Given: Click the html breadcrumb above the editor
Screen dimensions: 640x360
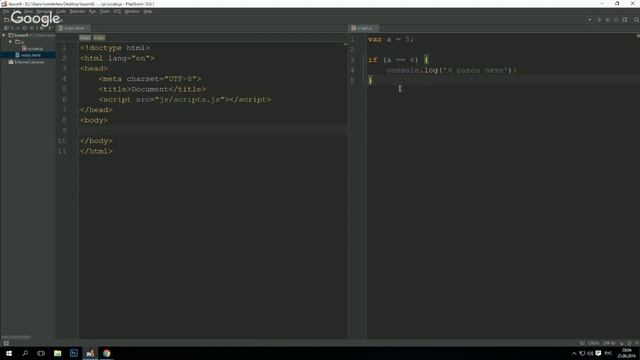Looking at the screenshot, I should click(x=85, y=38).
